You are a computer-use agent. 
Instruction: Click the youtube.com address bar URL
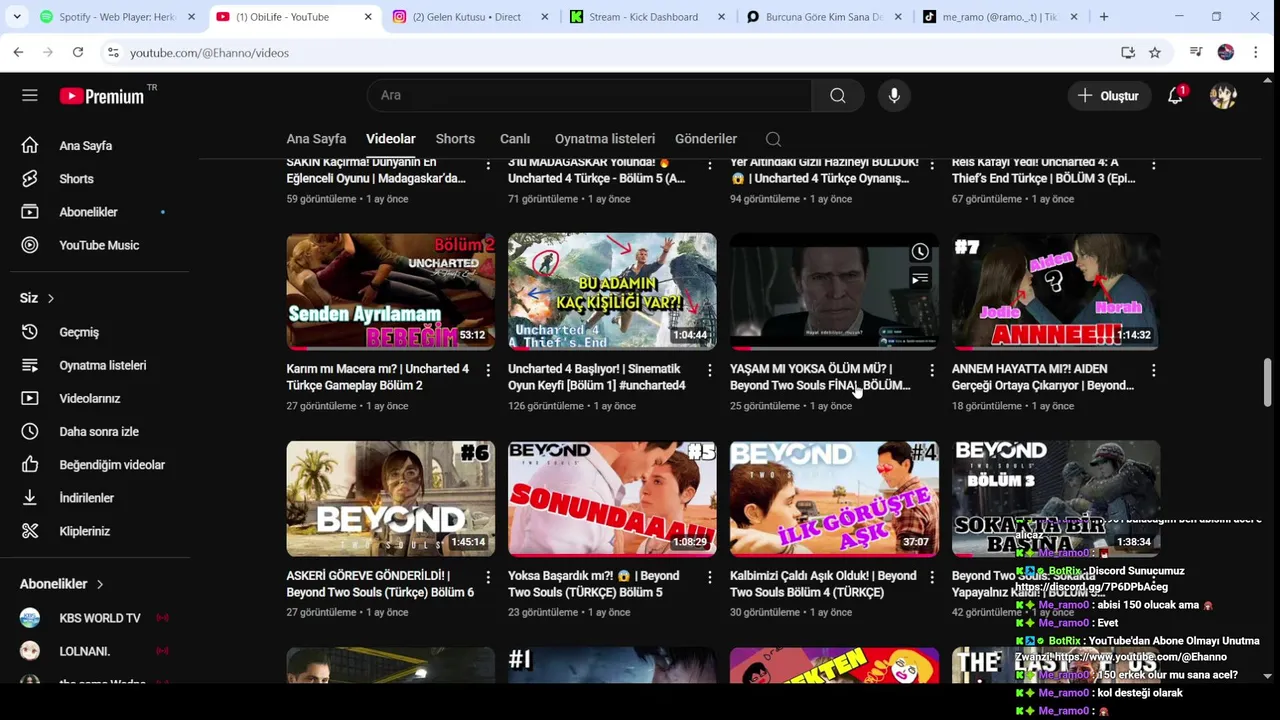(x=209, y=53)
